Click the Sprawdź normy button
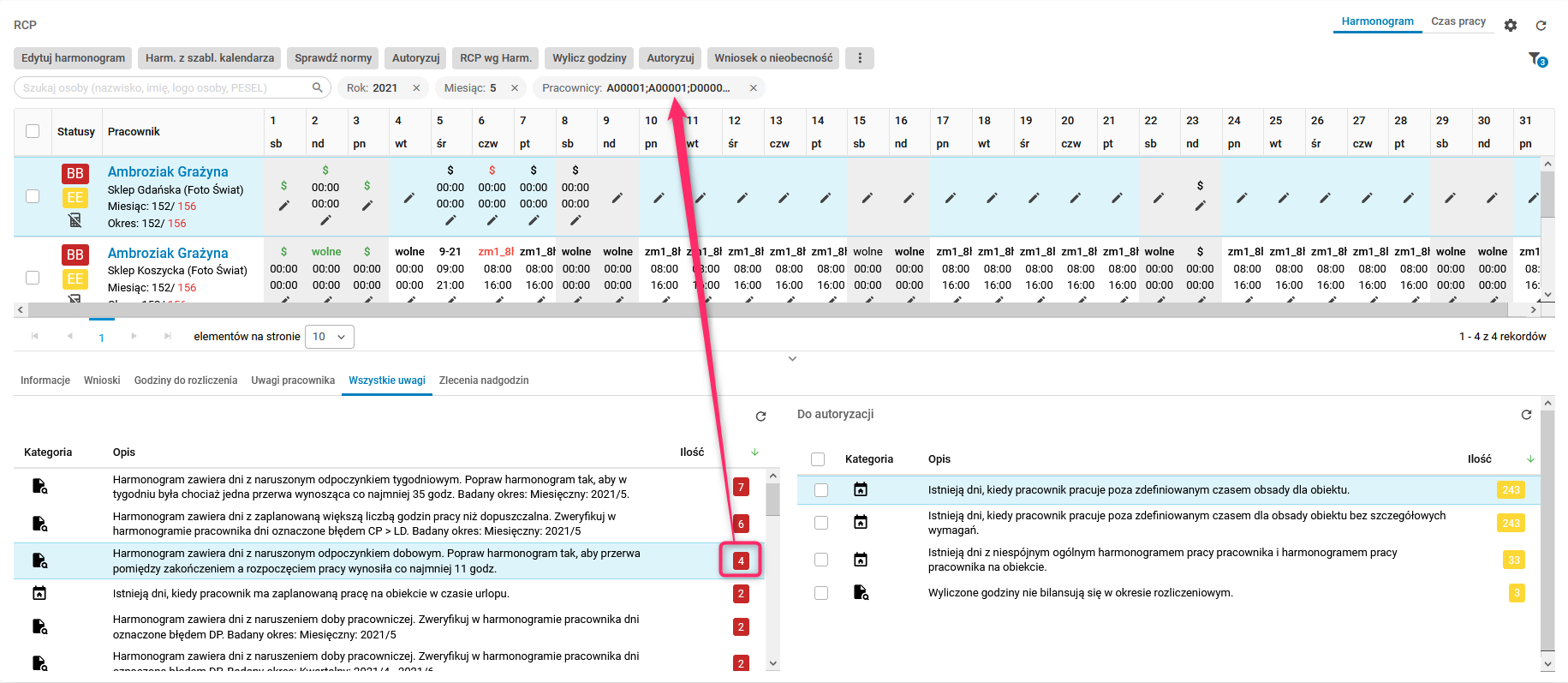 pyautogui.click(x=333, y=58)
